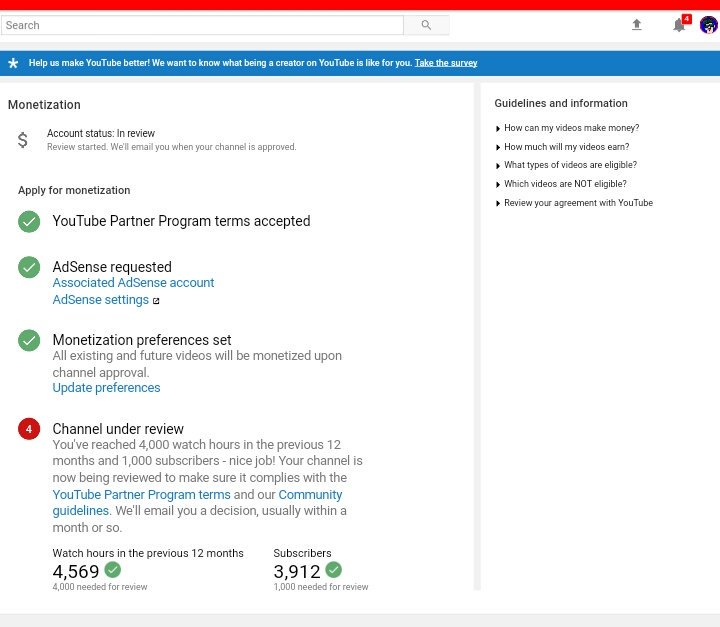Screen dimensions: 720x627
Task: Click the Update preferences link
Action: [x=106, y=388]
